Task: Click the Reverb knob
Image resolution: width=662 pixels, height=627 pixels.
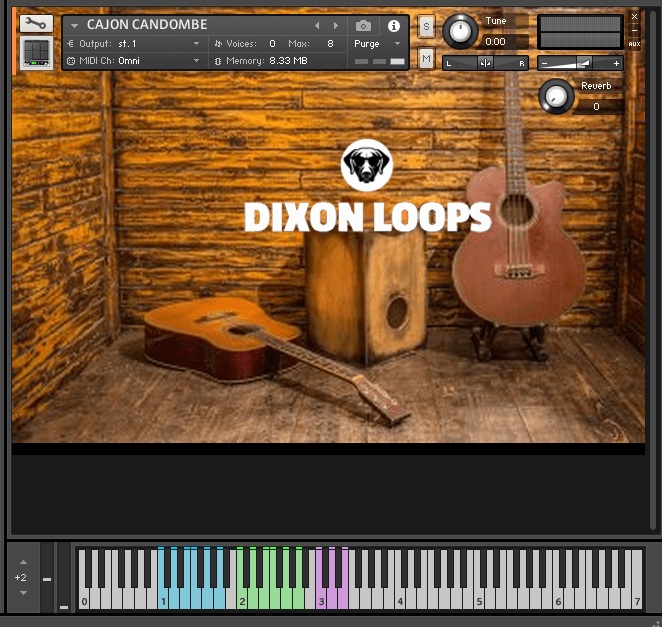Action: [x=553, y=96]
